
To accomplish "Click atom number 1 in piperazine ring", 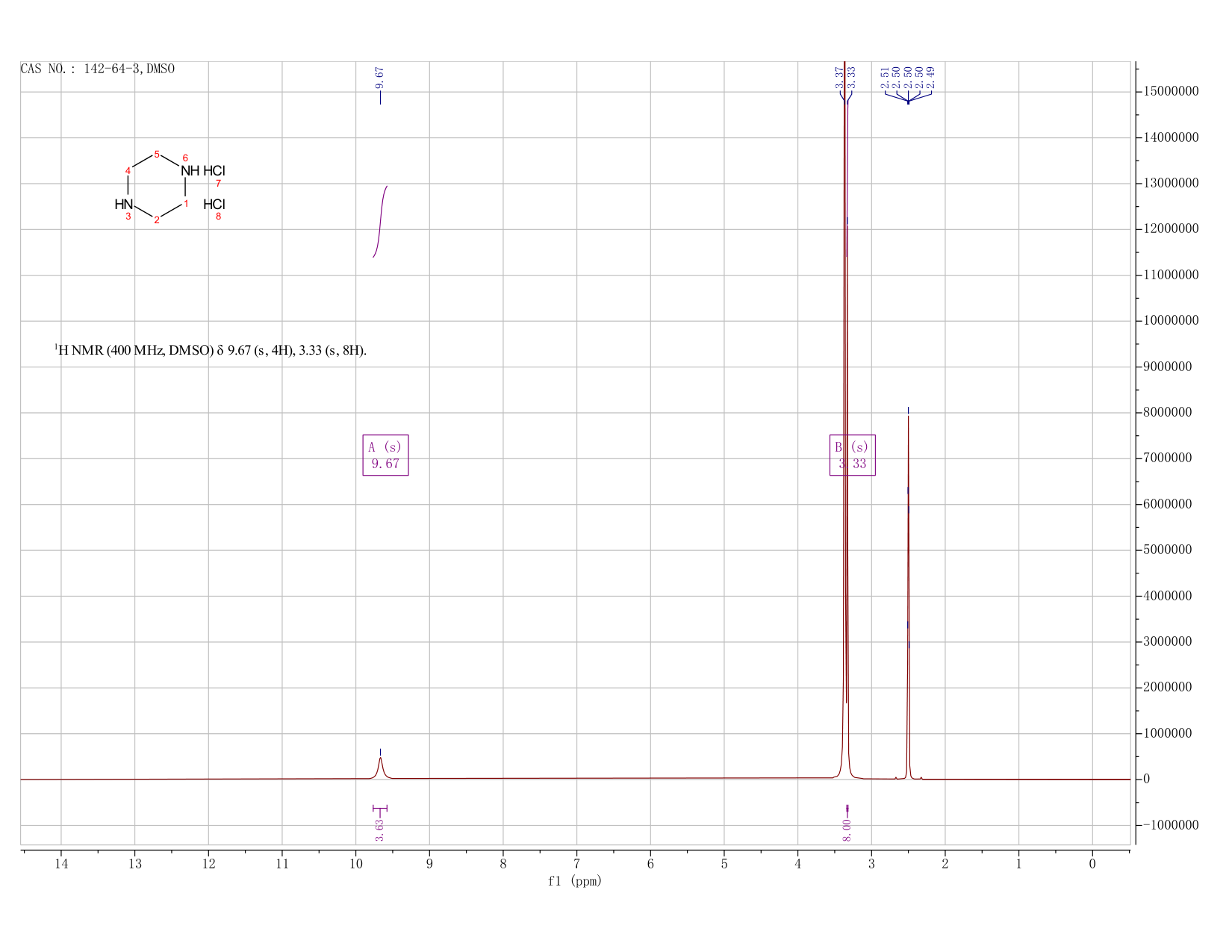I will point(186,204).
